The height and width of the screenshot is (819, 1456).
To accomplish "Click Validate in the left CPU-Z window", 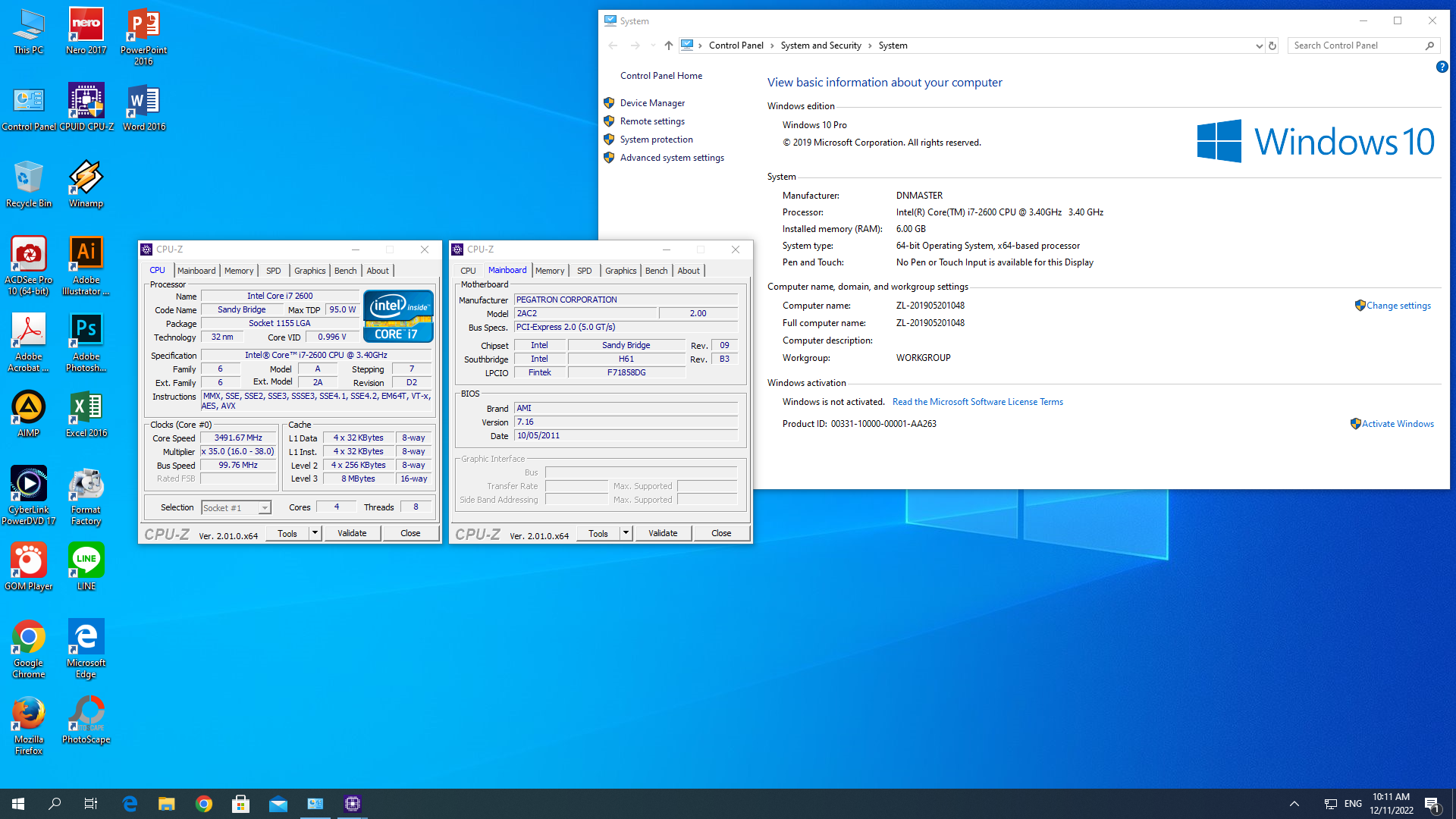I will [x=352, y=533].
